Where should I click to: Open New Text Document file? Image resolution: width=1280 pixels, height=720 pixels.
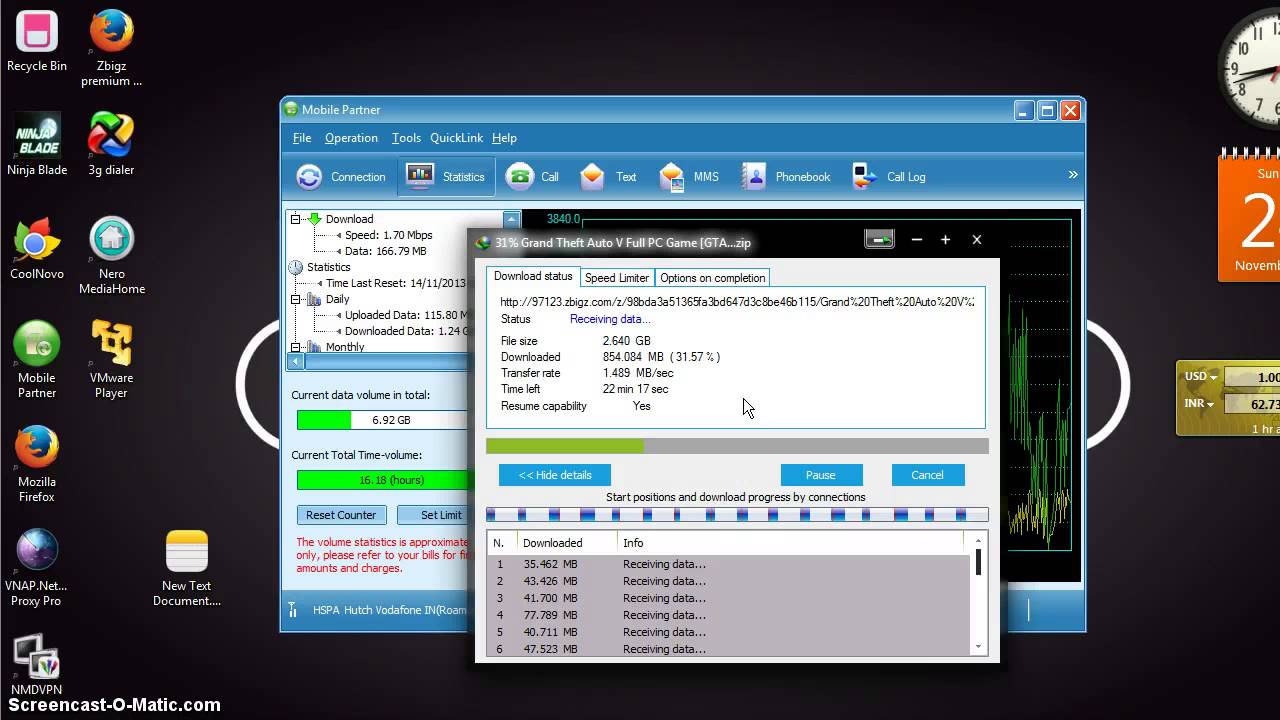coord(187,568)
